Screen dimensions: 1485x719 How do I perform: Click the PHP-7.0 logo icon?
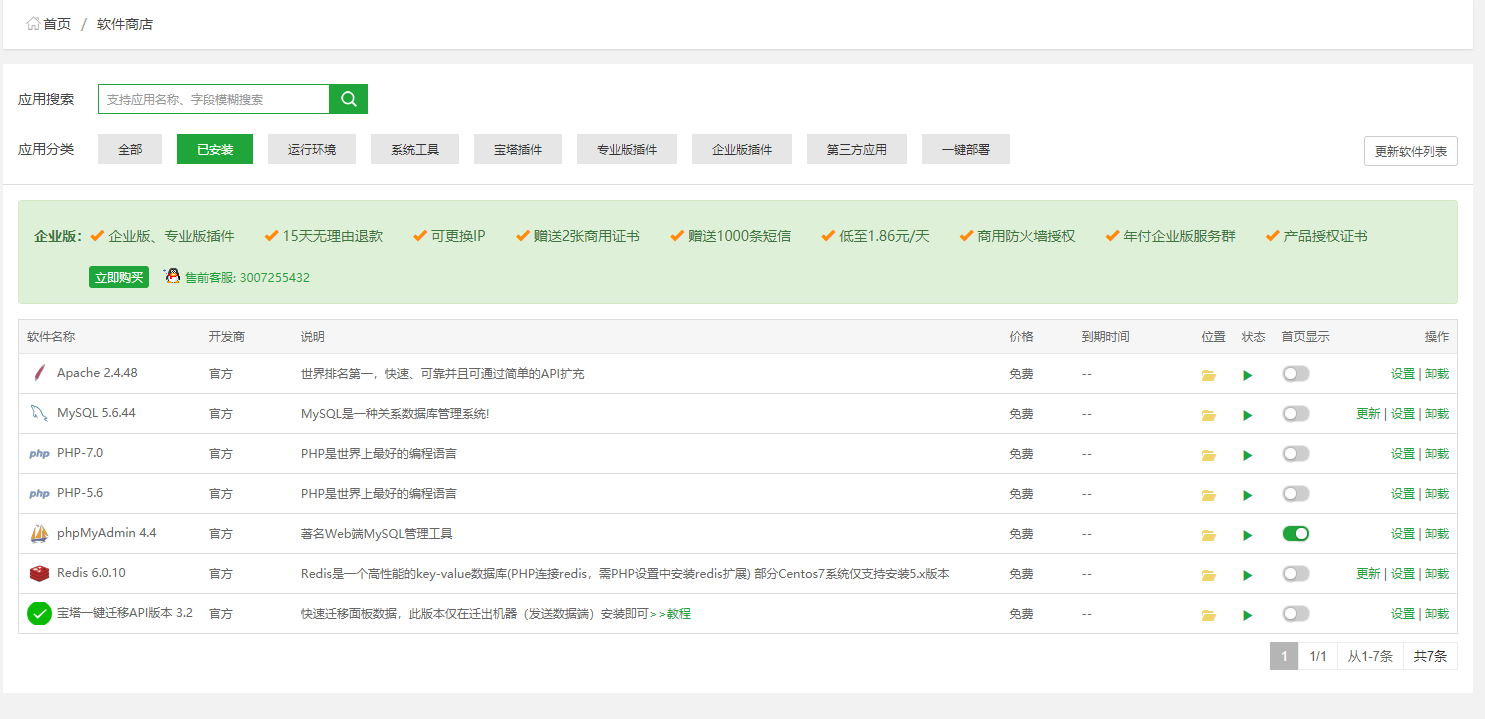[39, 454]
